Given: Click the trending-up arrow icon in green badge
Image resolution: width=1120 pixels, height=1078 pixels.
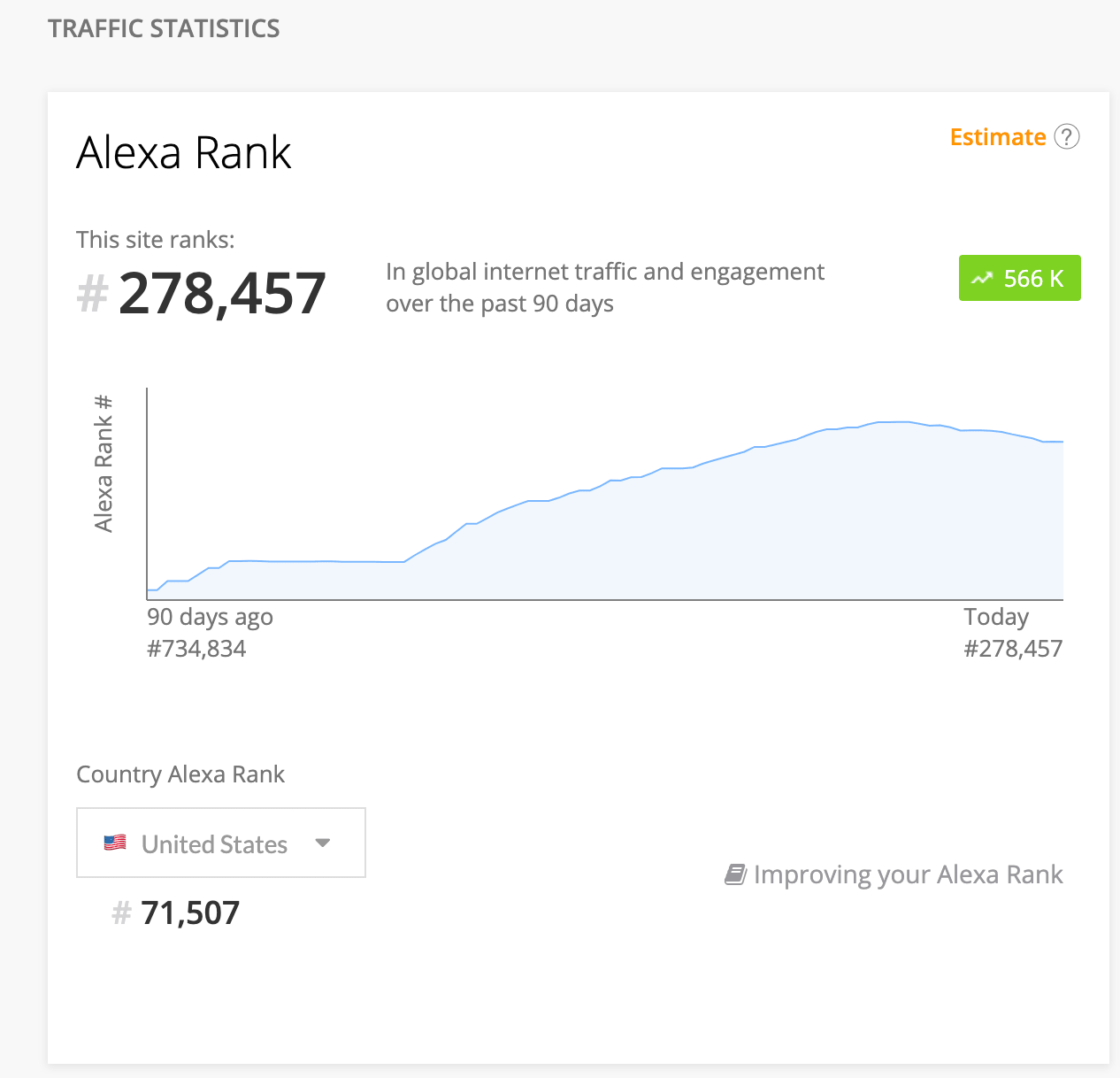Looking at the screenshot, I should point(982,279).
